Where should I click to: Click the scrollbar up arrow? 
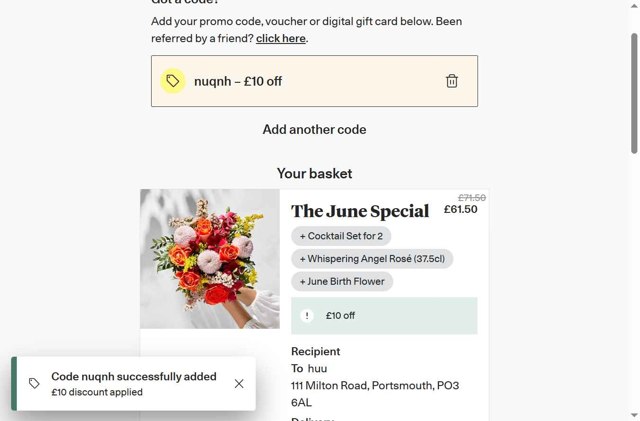coord(634,6)
